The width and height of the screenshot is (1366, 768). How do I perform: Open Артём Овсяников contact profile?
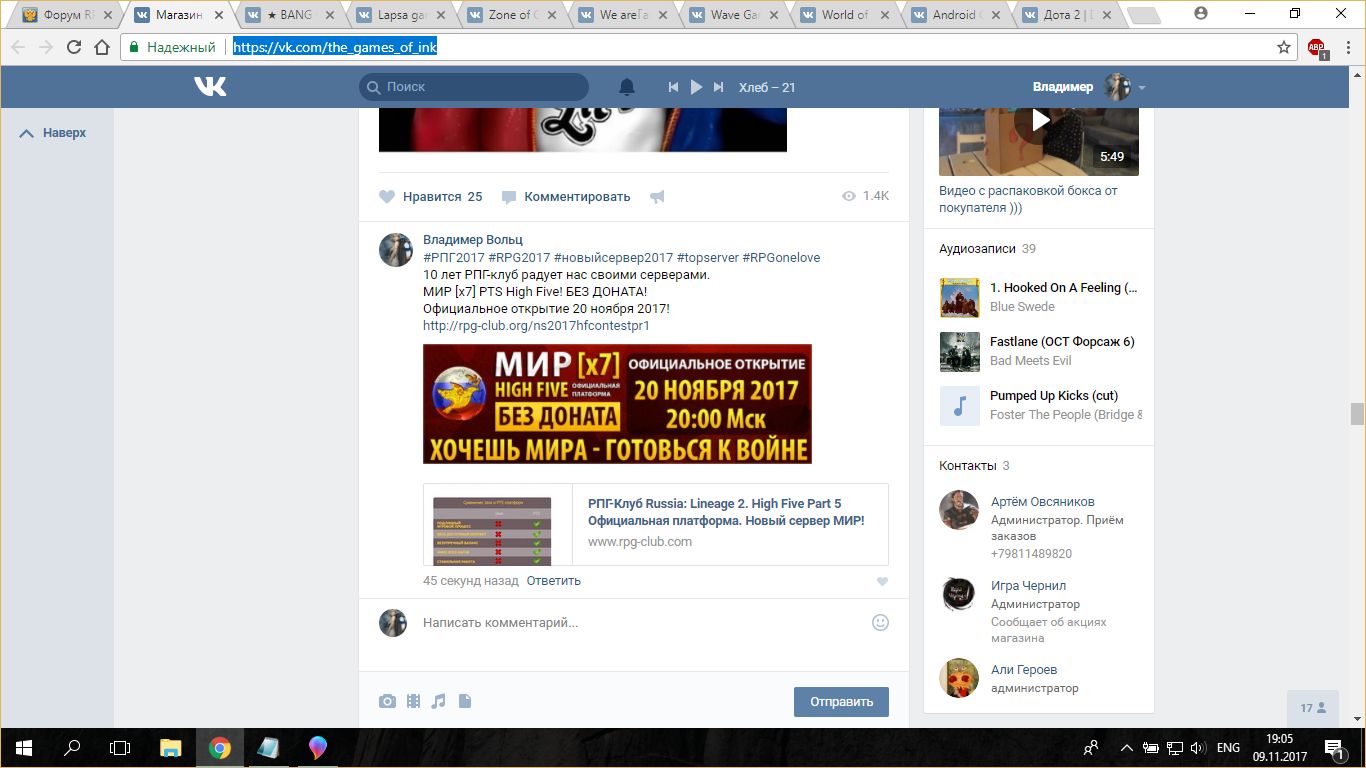(1042, 502)
